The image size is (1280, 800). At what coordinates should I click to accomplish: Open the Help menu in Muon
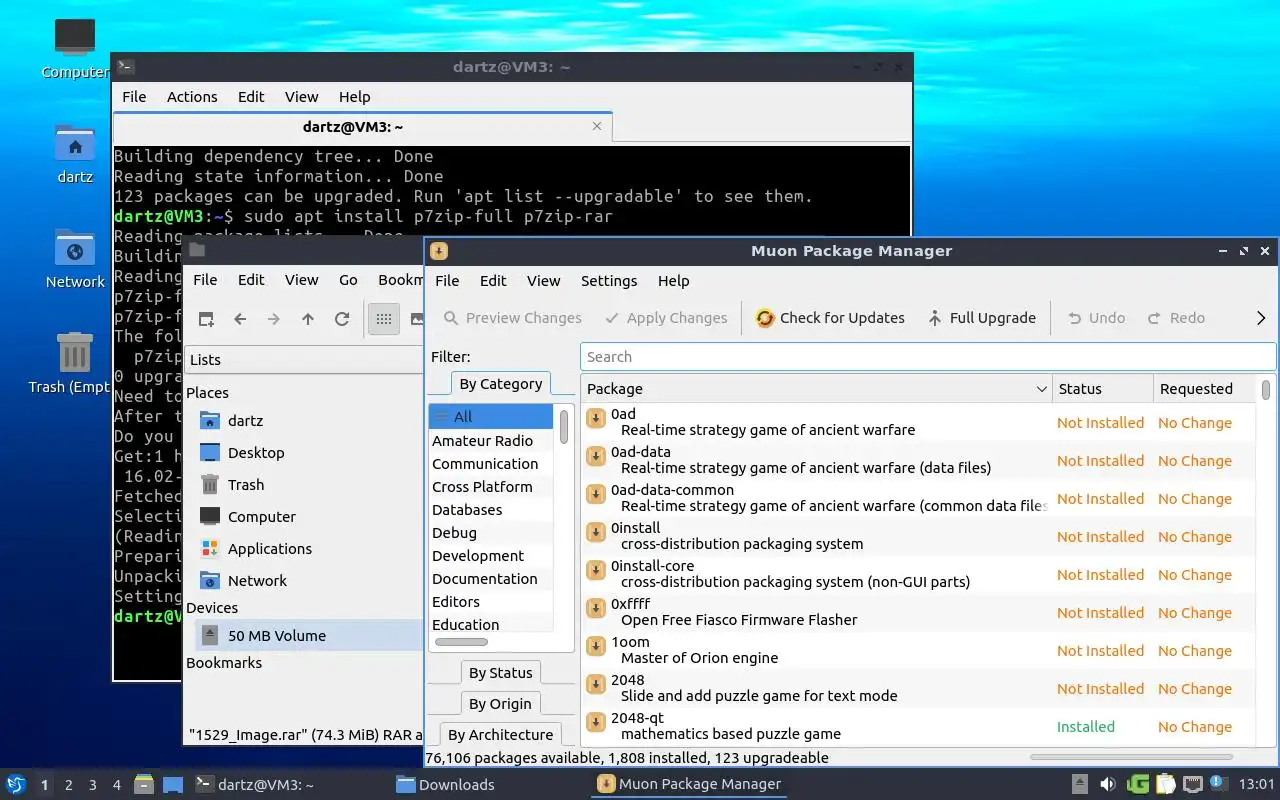[674, 281]
